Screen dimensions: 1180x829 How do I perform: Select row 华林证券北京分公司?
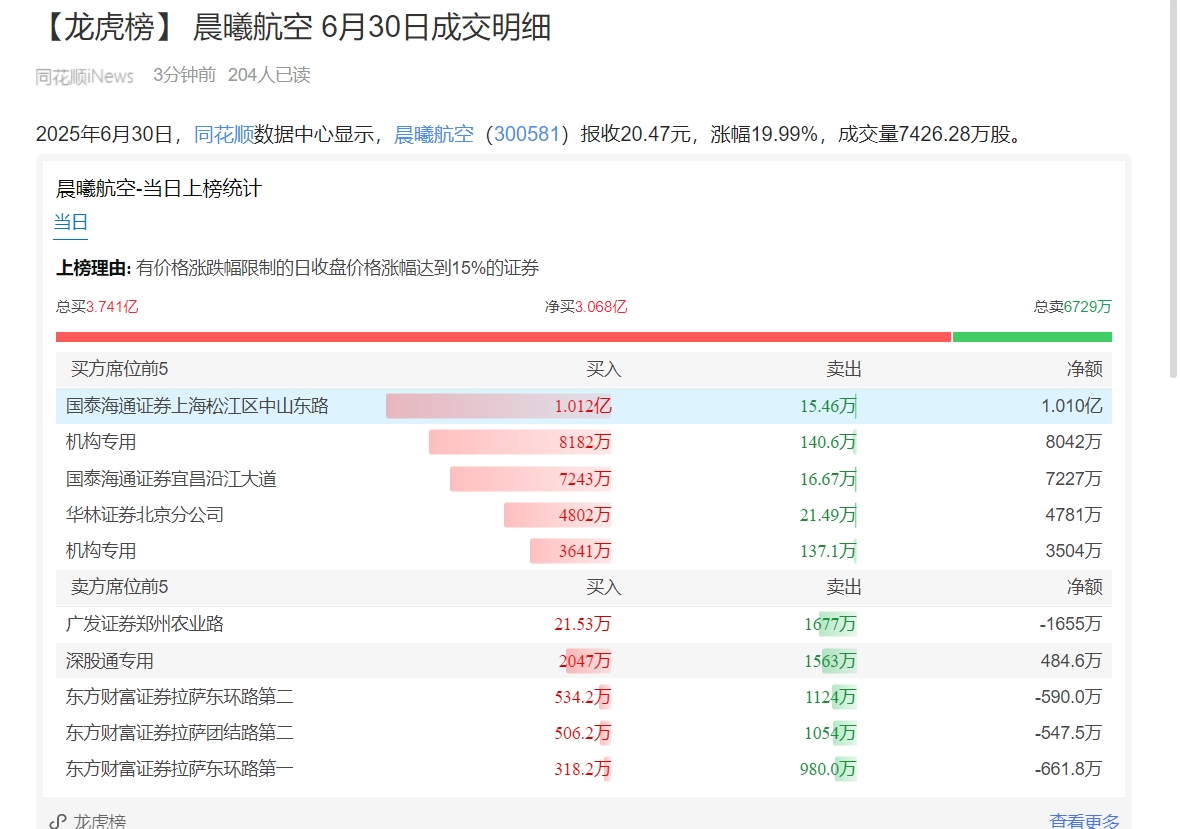584,515
